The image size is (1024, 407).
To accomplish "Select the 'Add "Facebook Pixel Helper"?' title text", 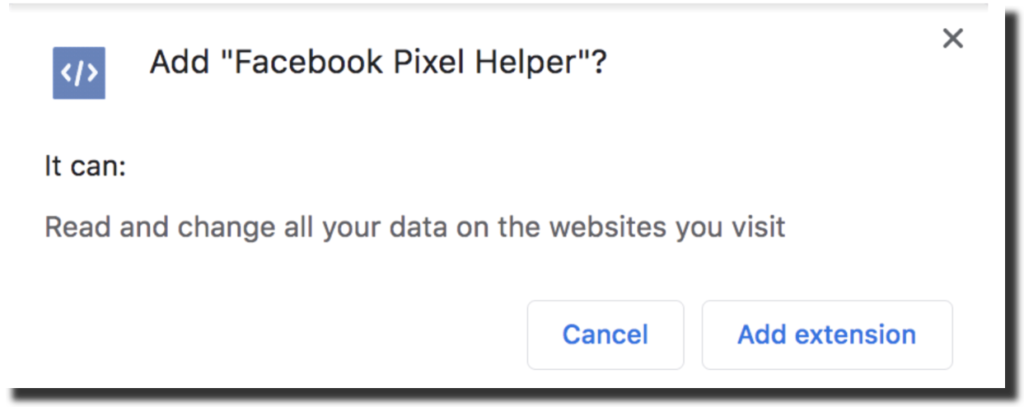I will [x=378, y=64].
